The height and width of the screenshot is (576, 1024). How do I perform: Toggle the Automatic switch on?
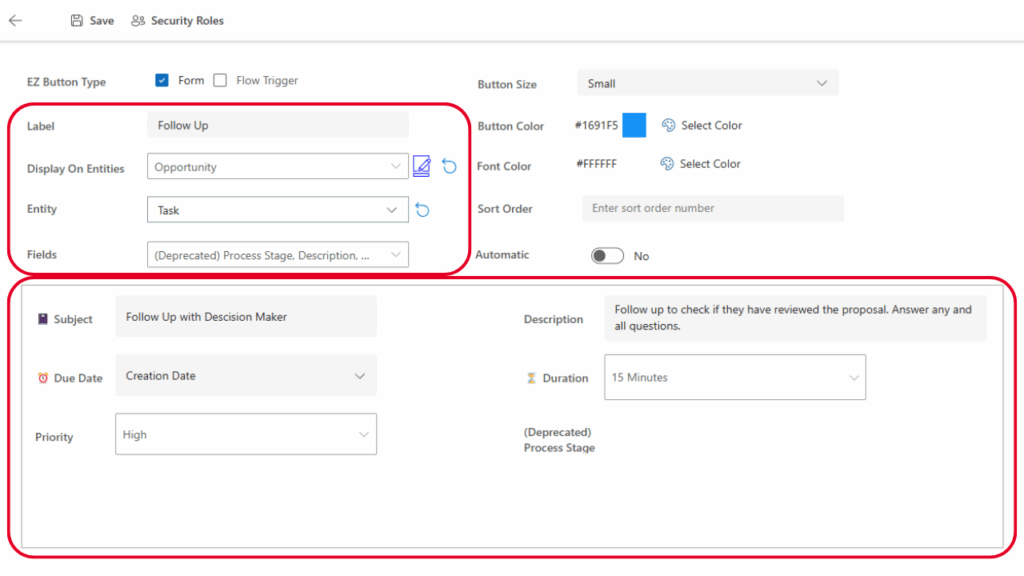coord(607,256)
